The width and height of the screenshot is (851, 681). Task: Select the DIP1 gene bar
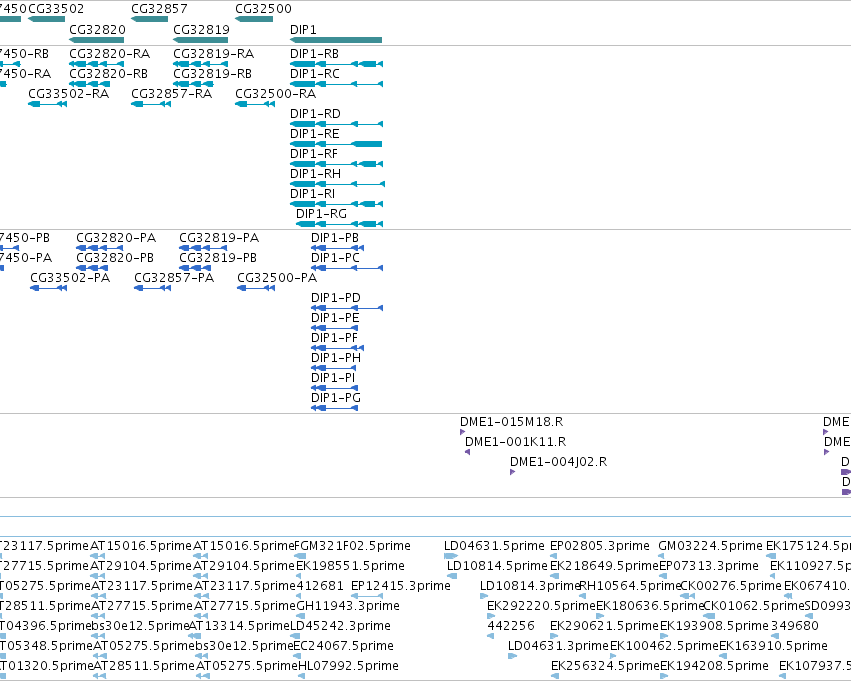pos(336,40)
